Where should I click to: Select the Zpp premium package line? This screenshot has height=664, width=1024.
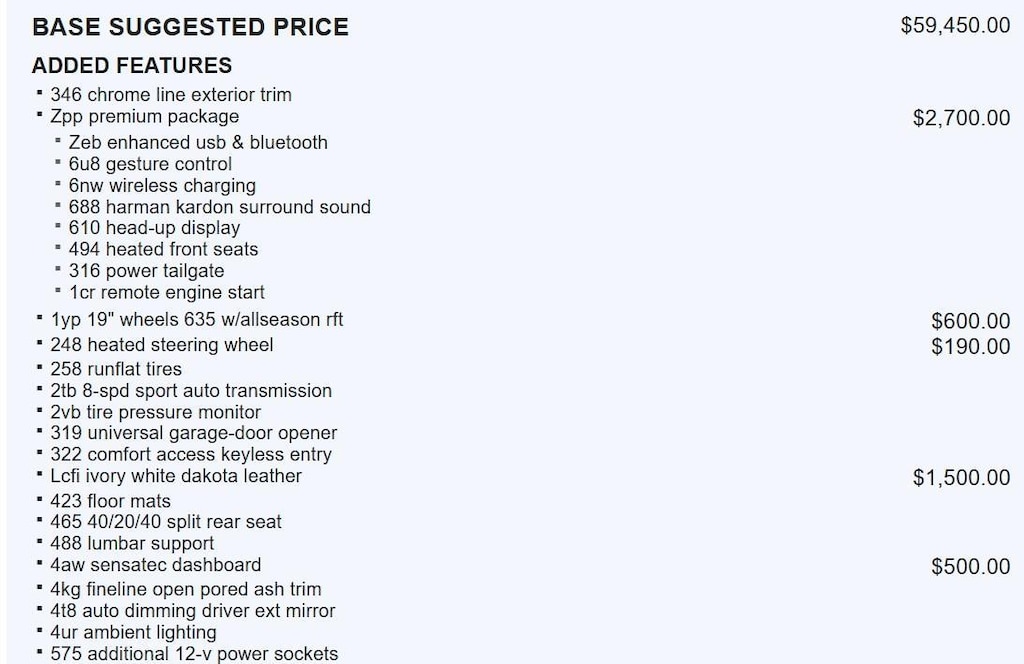tap(145, 117)
